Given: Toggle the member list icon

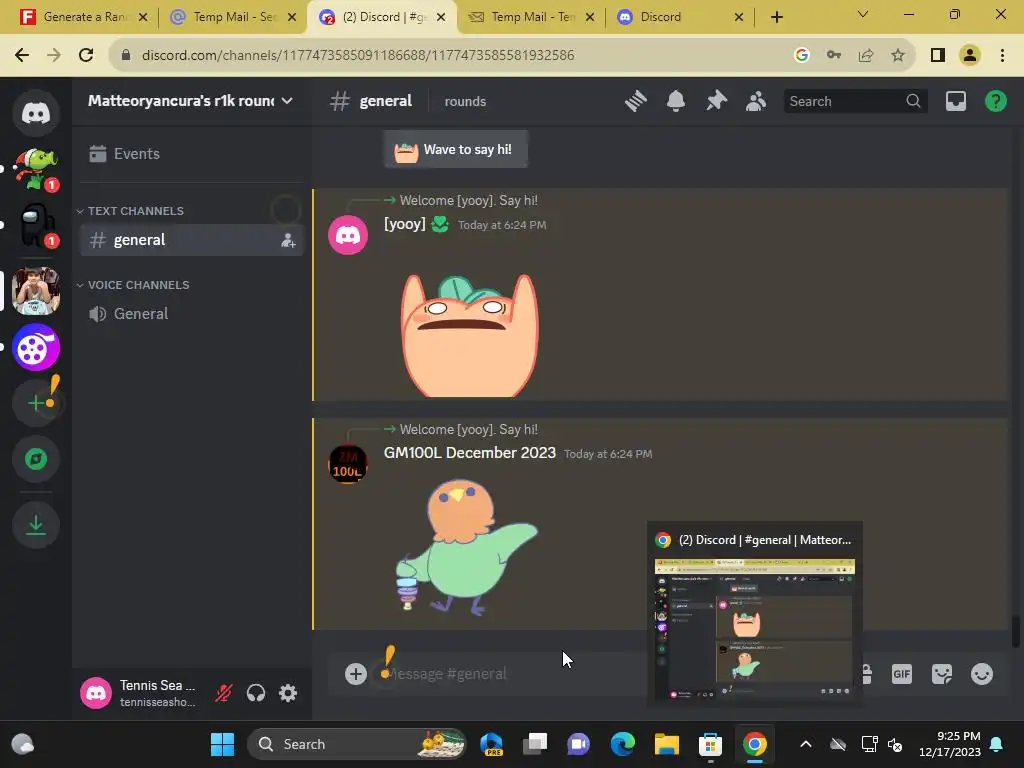Looking at the screenshot, I should pyautogui.click(x=756, y=101).
